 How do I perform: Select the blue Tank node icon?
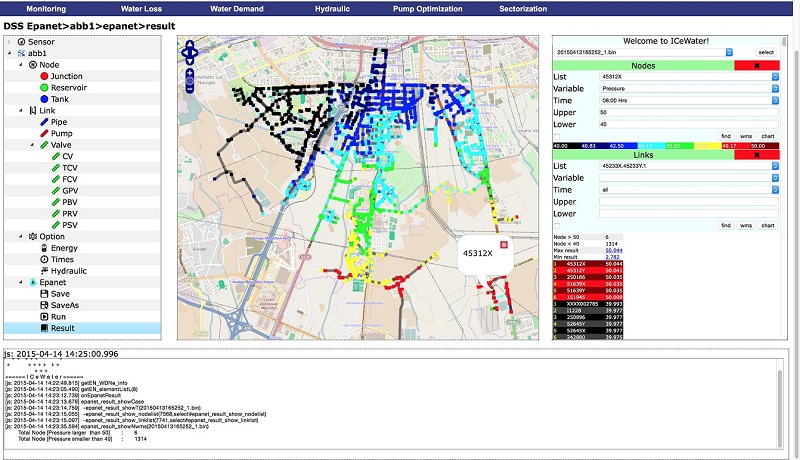(44, 99)
